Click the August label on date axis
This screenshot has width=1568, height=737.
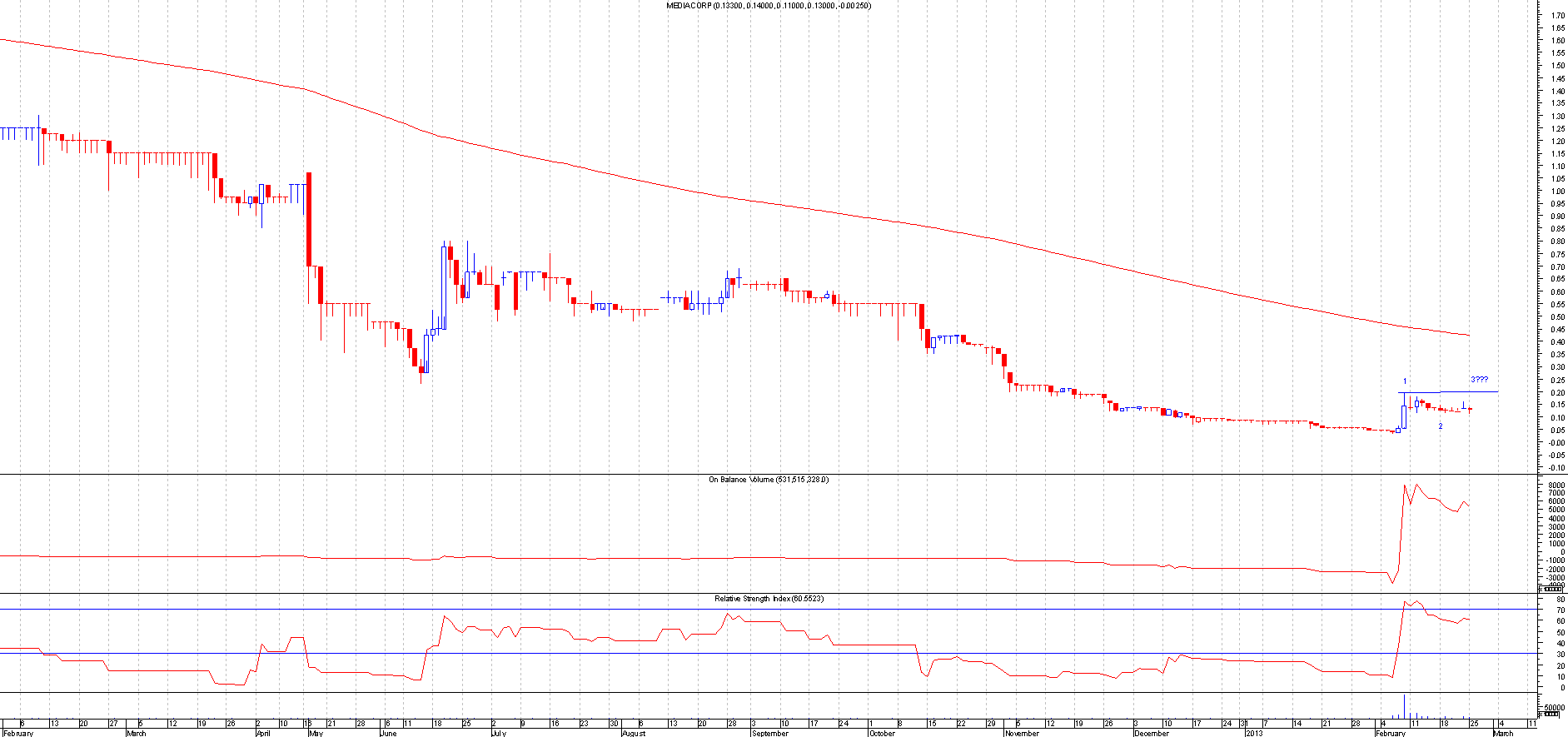coord(634,733)
